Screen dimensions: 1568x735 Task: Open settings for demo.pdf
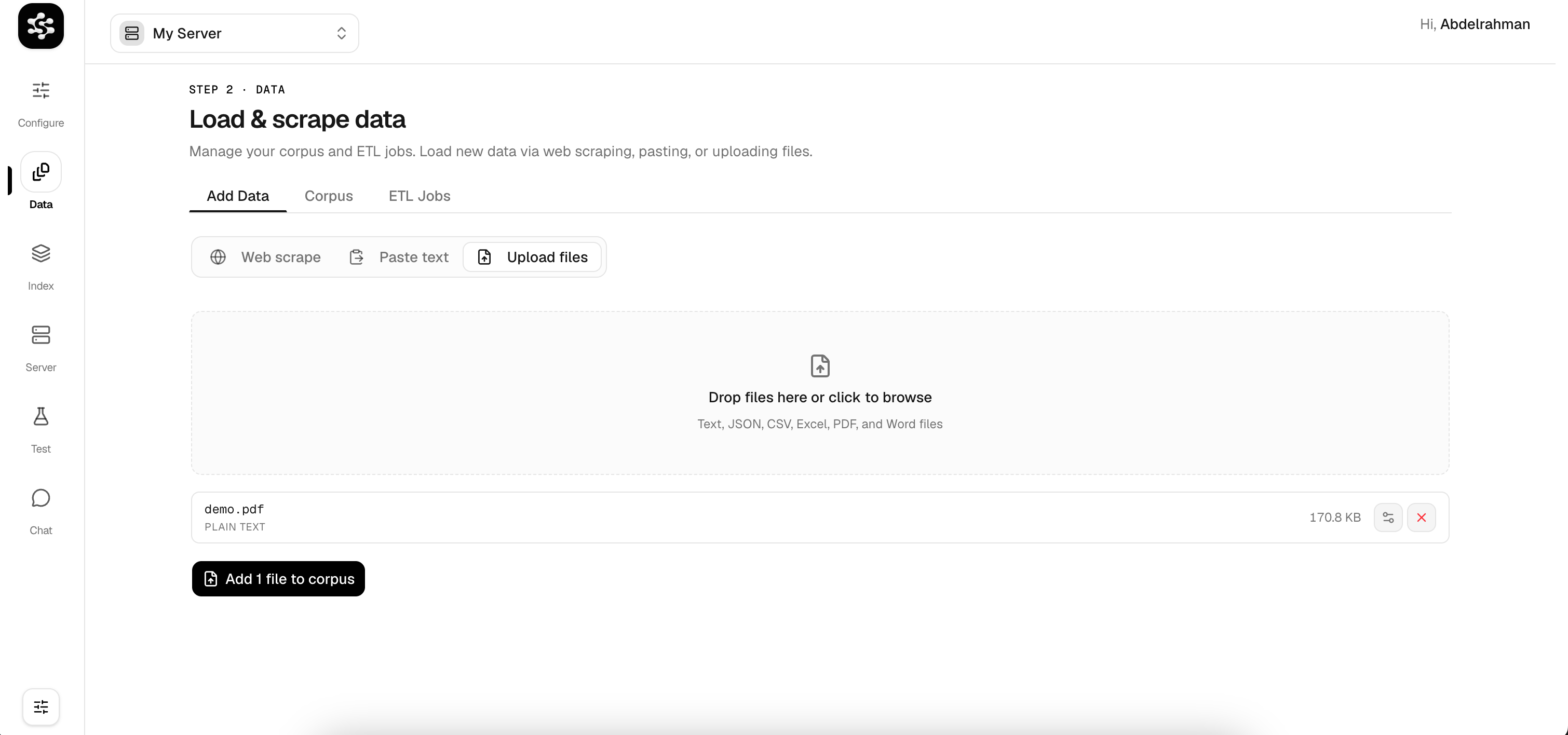1388,517
